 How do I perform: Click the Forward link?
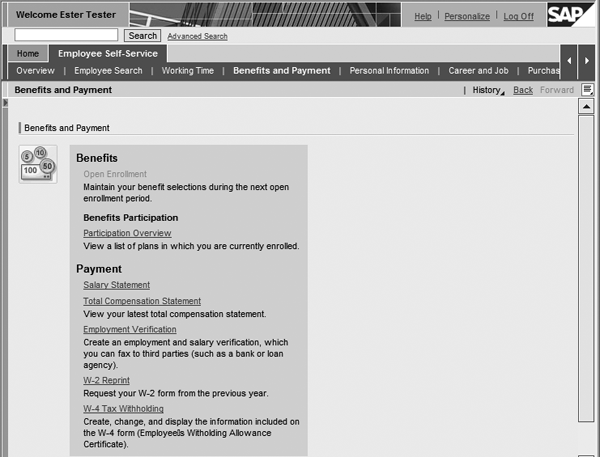pos(557,90)
